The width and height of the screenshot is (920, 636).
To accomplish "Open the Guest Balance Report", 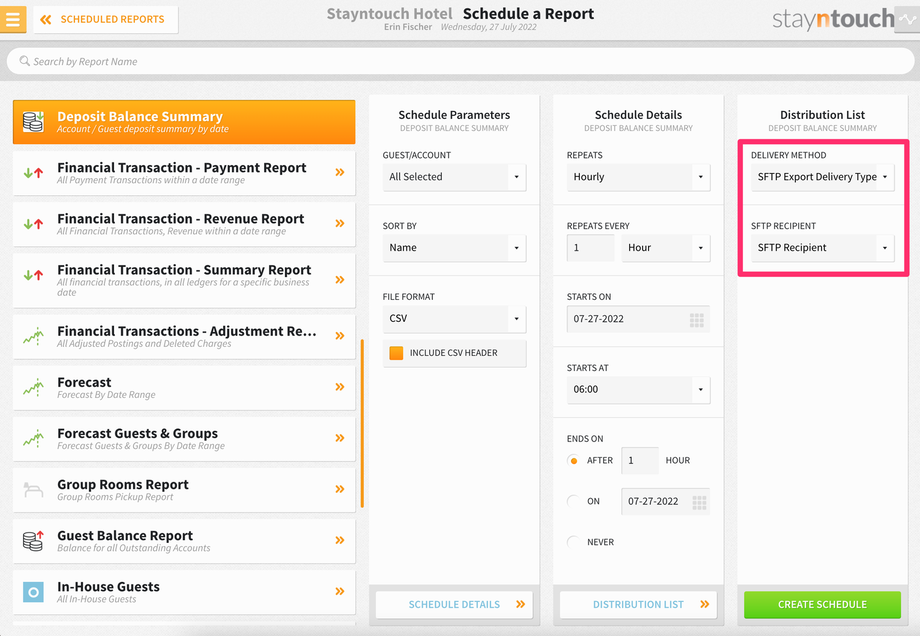I will pos(184,541).
